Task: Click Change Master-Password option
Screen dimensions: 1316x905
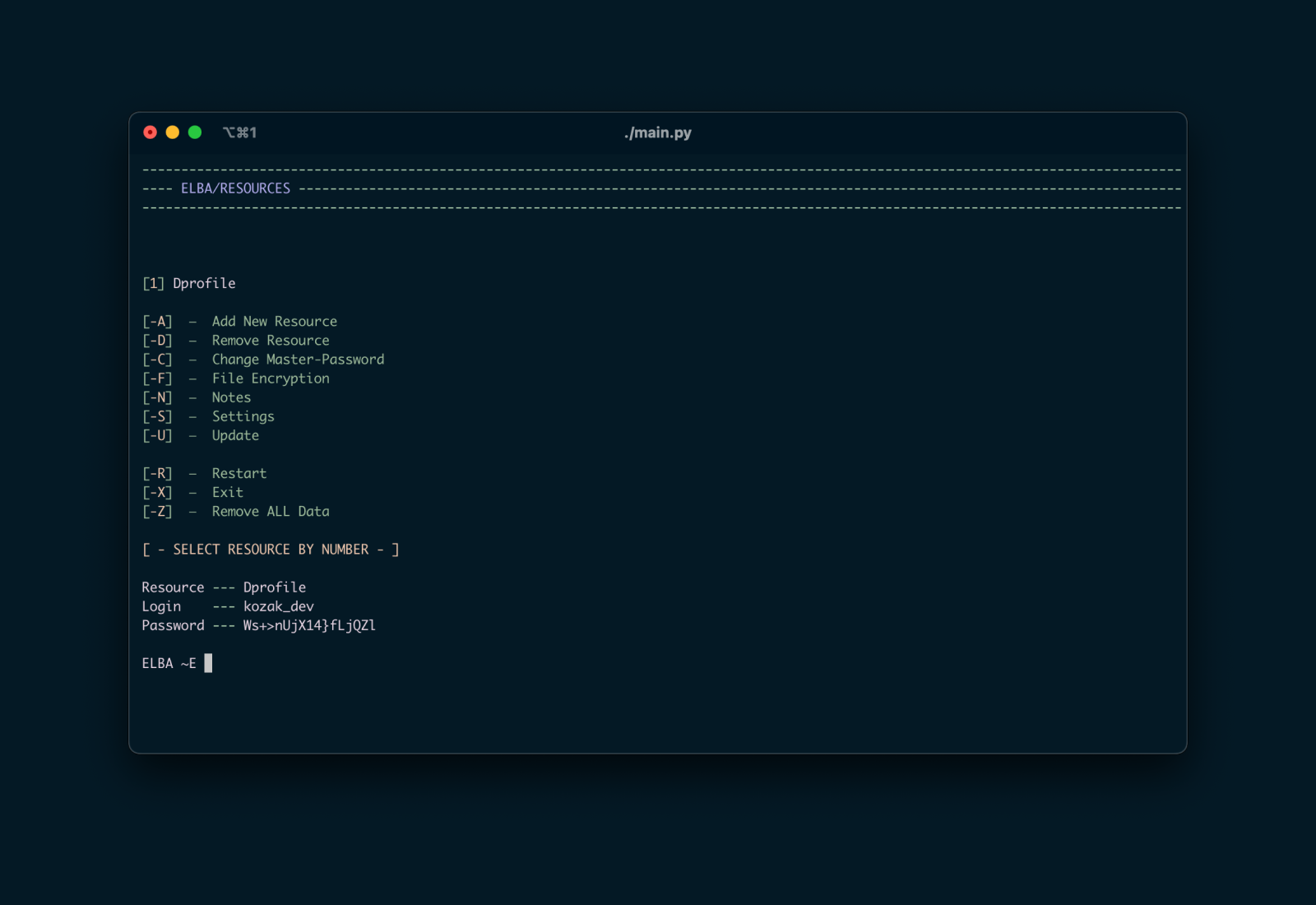Action: pos(298,360)
